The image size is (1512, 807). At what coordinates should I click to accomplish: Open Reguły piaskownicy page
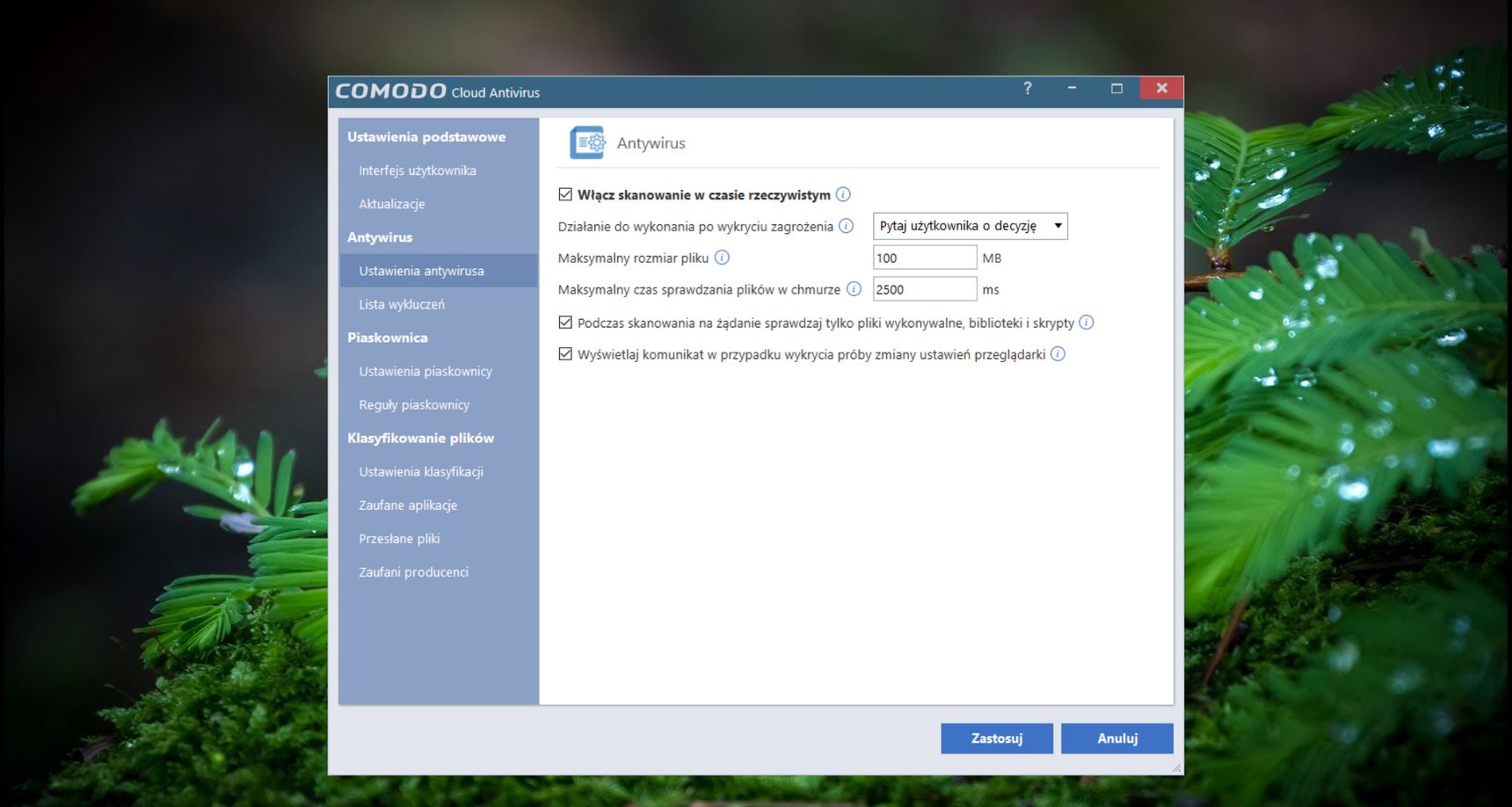coord(414,404)
